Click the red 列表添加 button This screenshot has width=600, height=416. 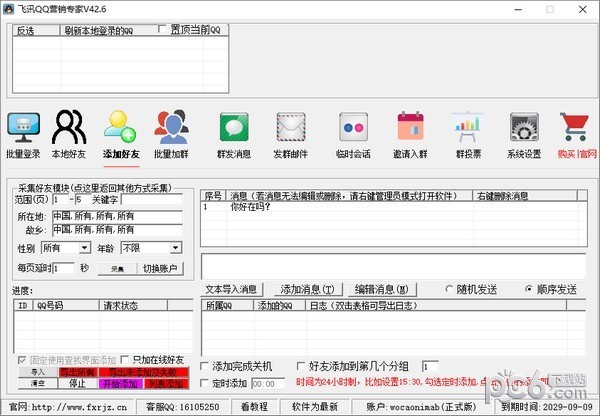click(166, 383)
